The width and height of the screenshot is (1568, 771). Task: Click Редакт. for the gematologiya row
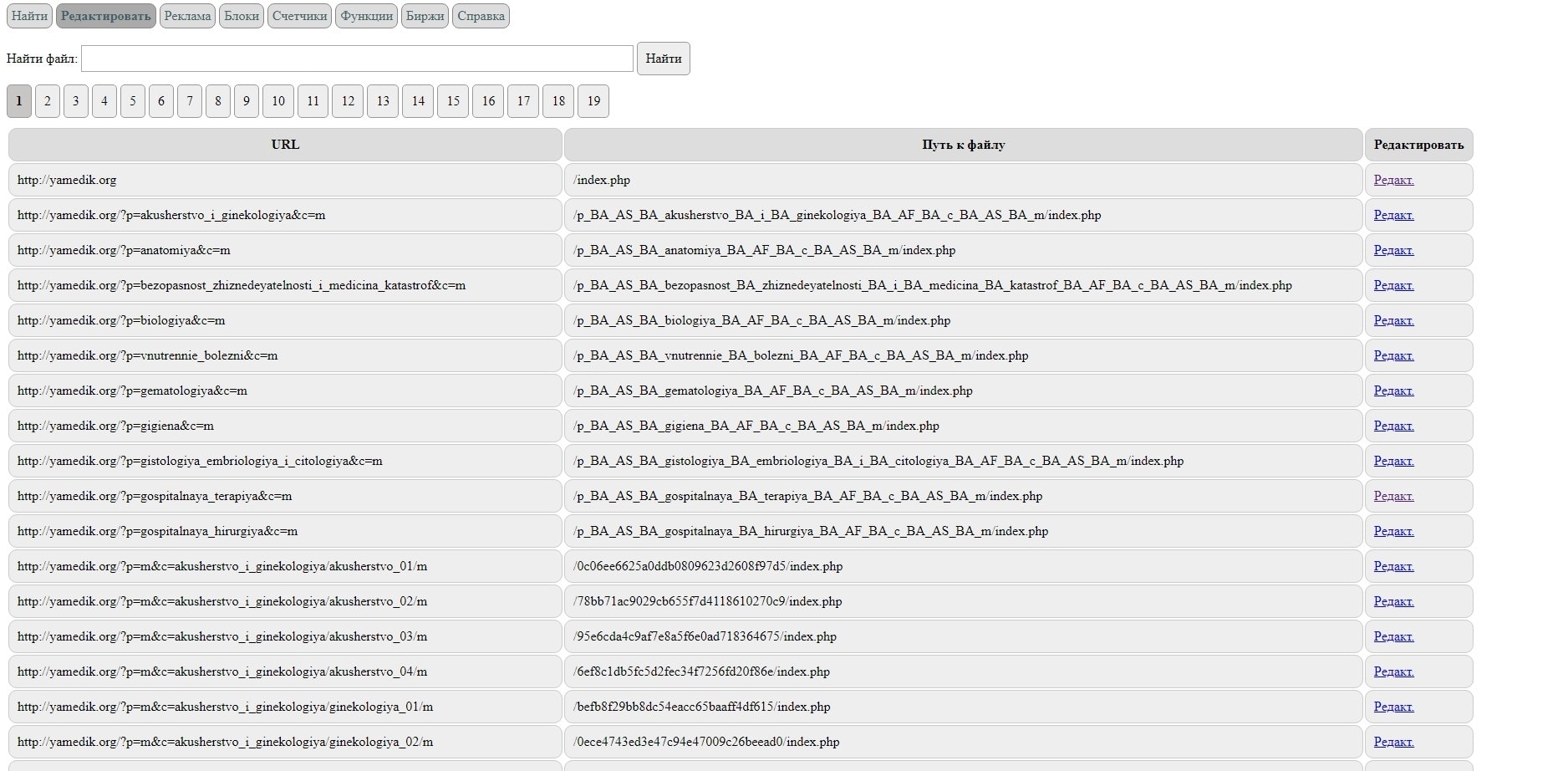[1393, 391]
